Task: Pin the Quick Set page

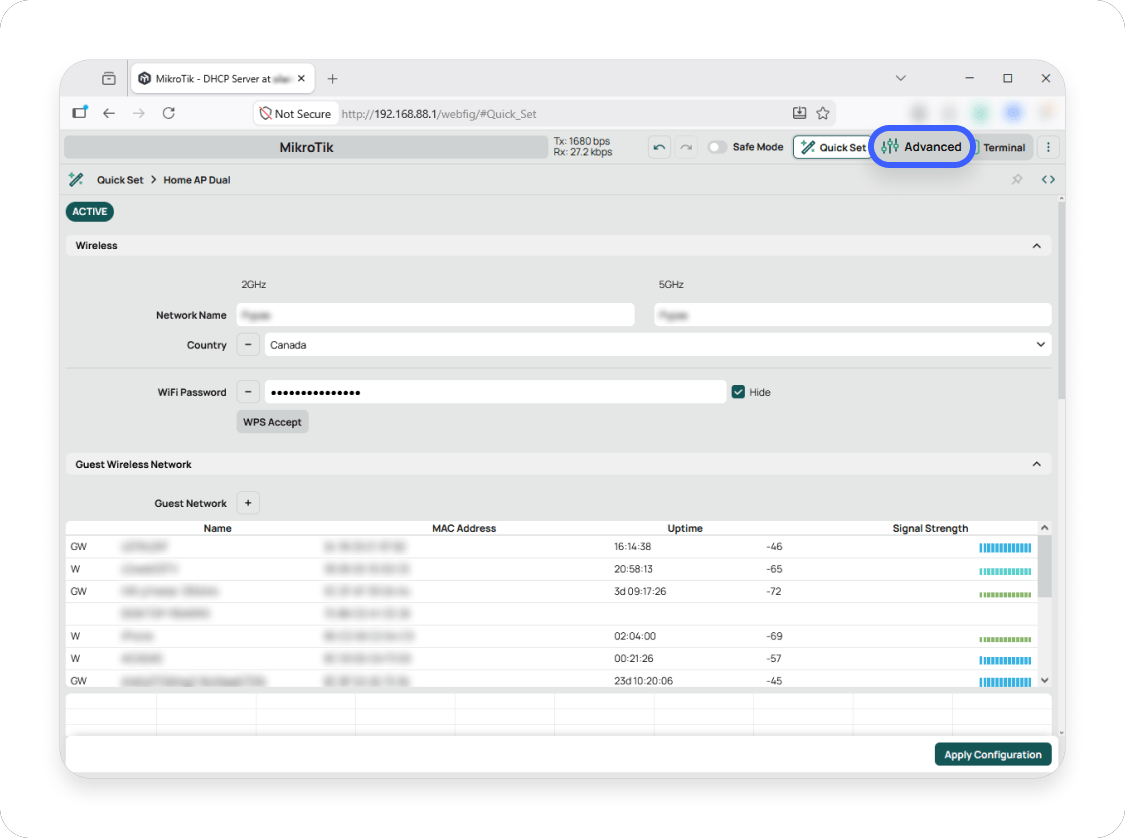Action: coord(1017,179)
